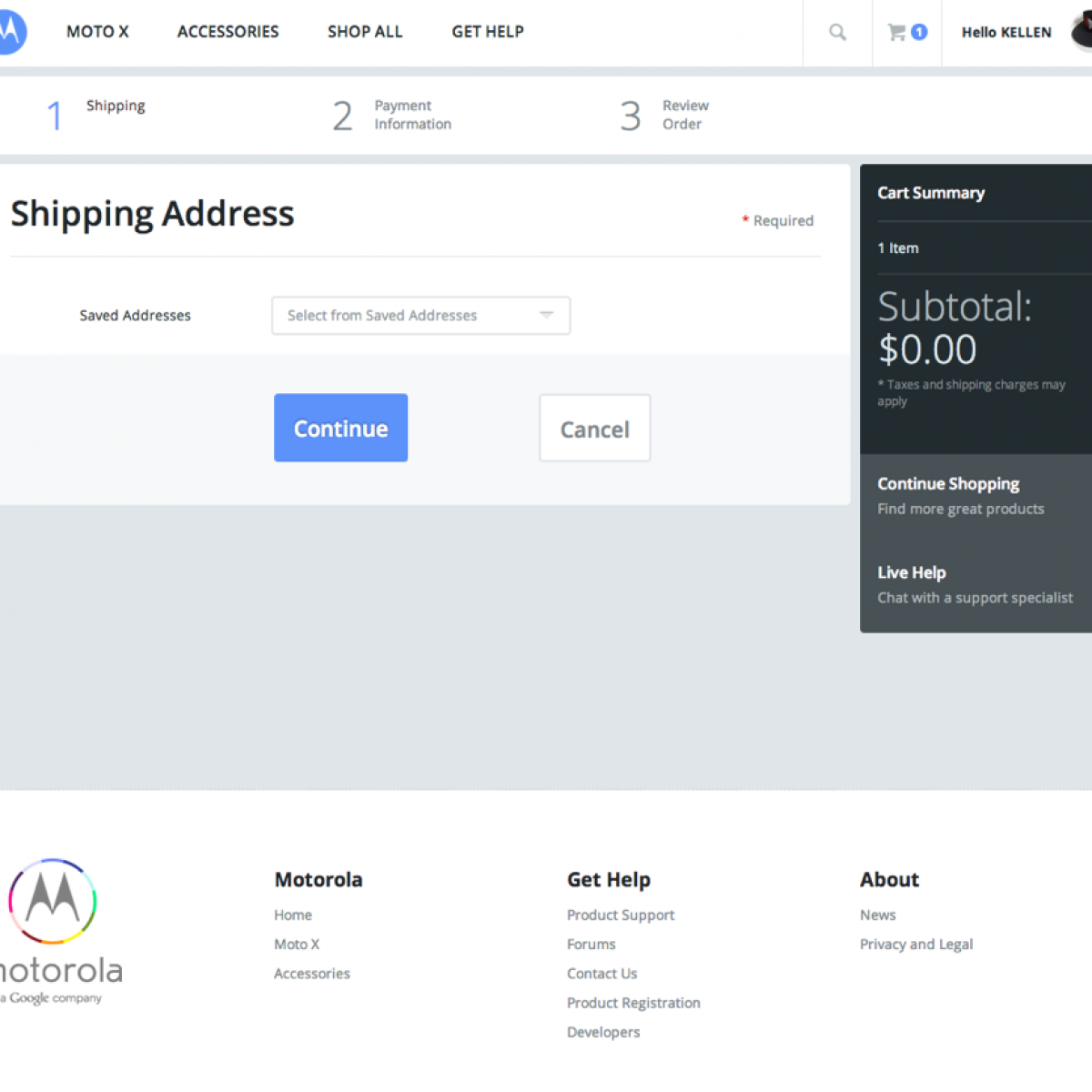This screenshot has height=1092, width=1092.
Task: Open the Home footer link
Action: coord(293,915)
